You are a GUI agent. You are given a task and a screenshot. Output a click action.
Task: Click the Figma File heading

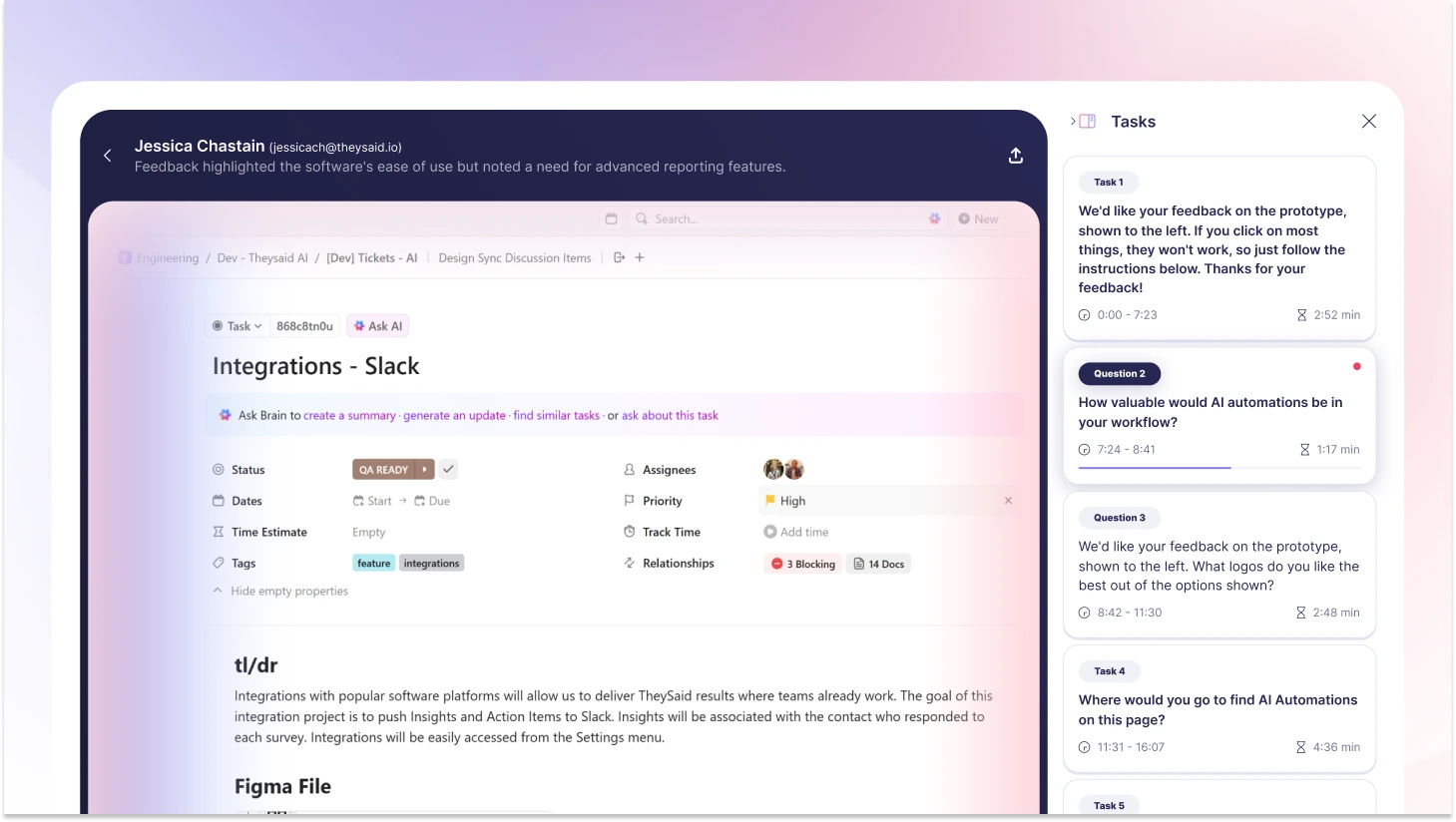(282, 786)
